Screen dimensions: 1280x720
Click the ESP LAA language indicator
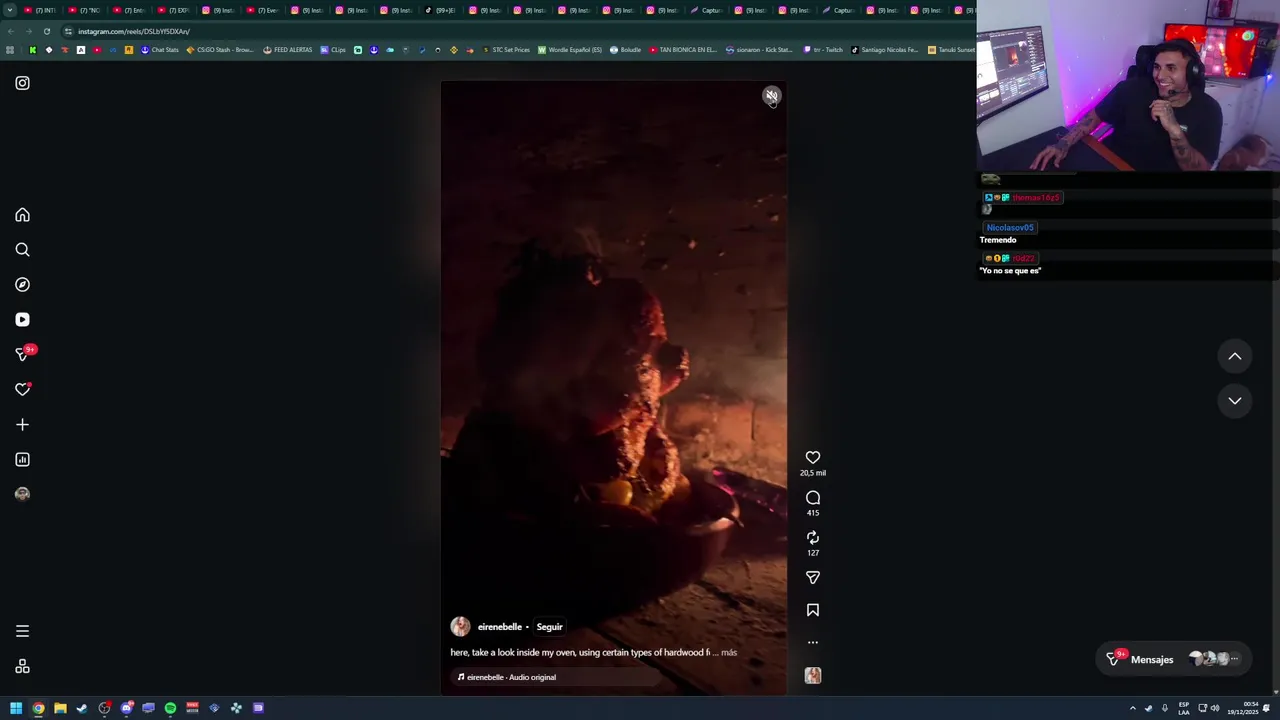coord(1184,708)
